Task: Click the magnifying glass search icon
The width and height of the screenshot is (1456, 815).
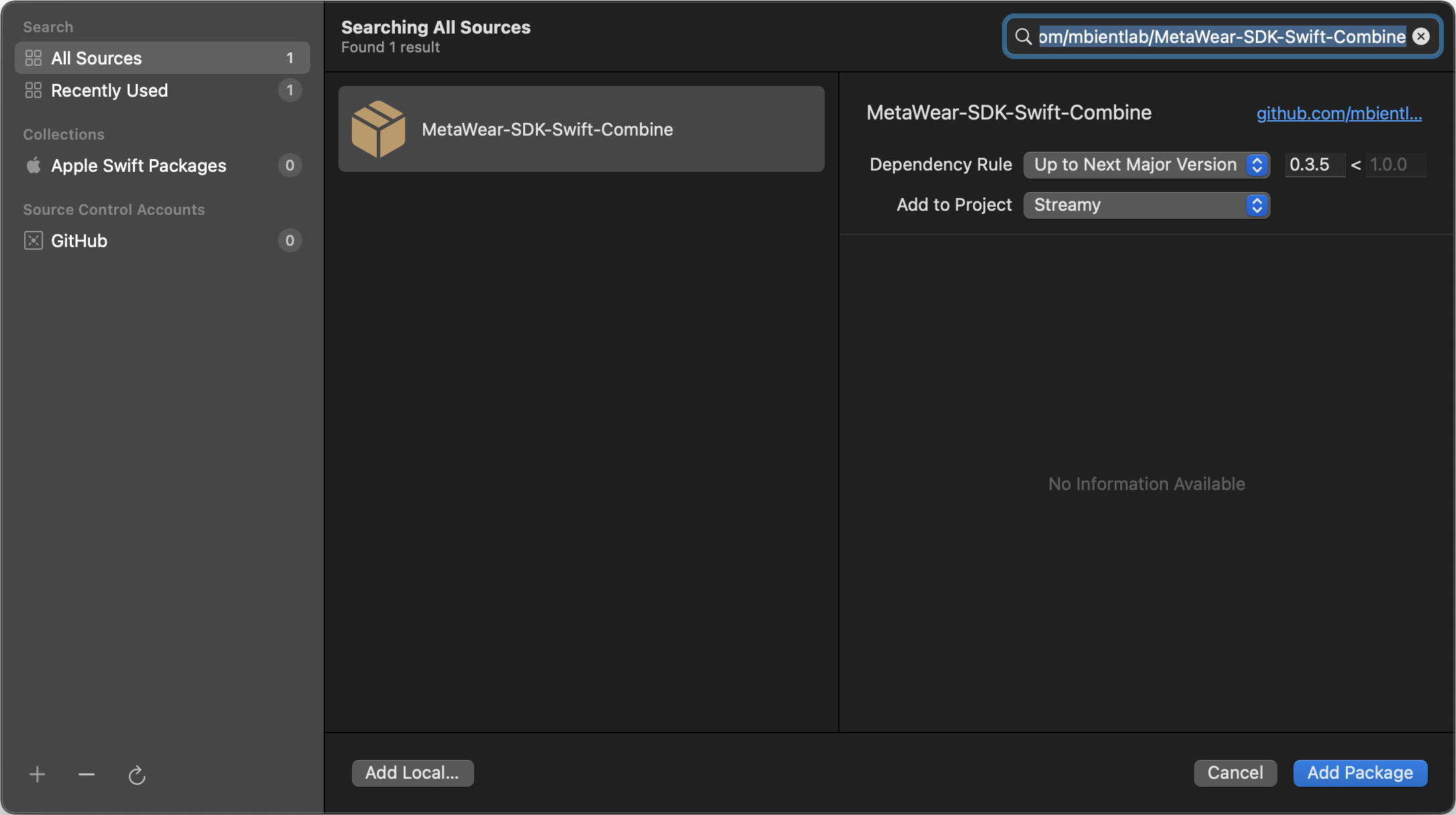Action: coord(1023,36)
